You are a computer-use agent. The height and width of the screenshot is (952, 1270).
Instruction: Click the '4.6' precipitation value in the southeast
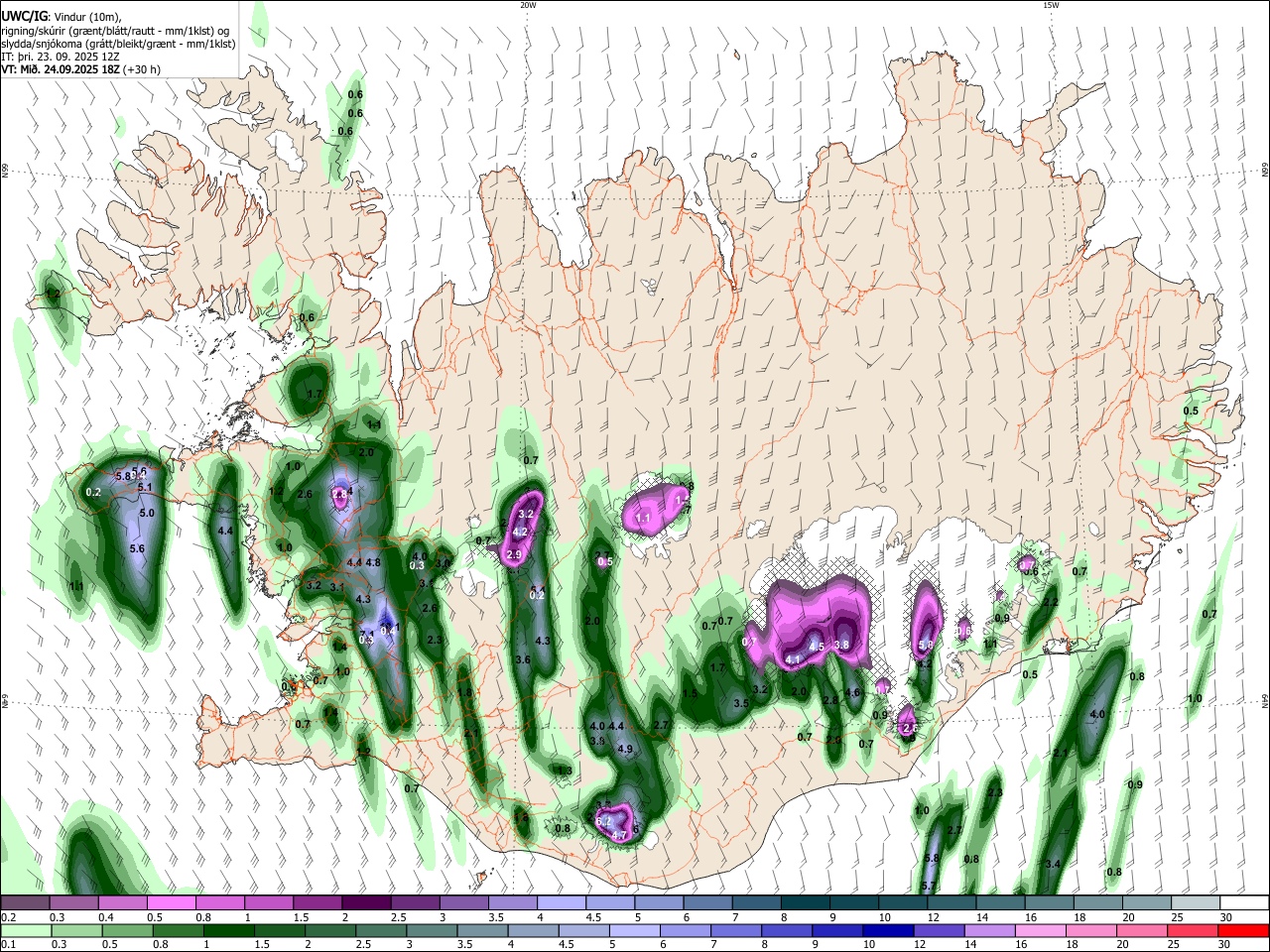[x=852, y=692]
